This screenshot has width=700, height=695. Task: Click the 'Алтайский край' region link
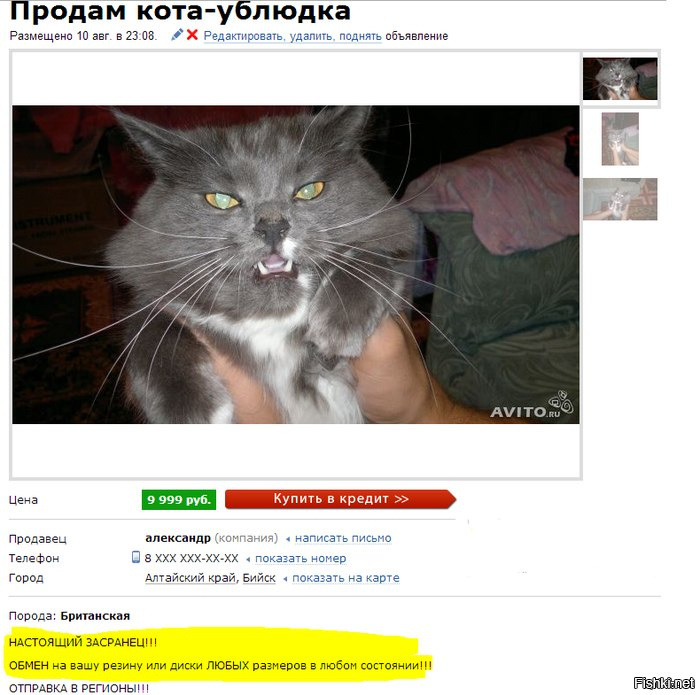190,578
